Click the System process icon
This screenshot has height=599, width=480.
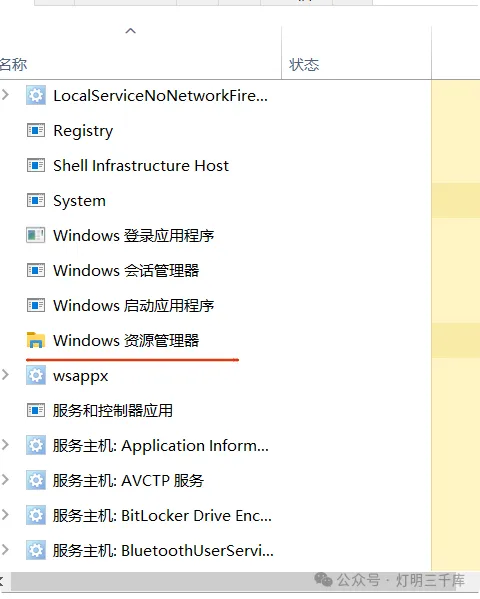[36, 201]
